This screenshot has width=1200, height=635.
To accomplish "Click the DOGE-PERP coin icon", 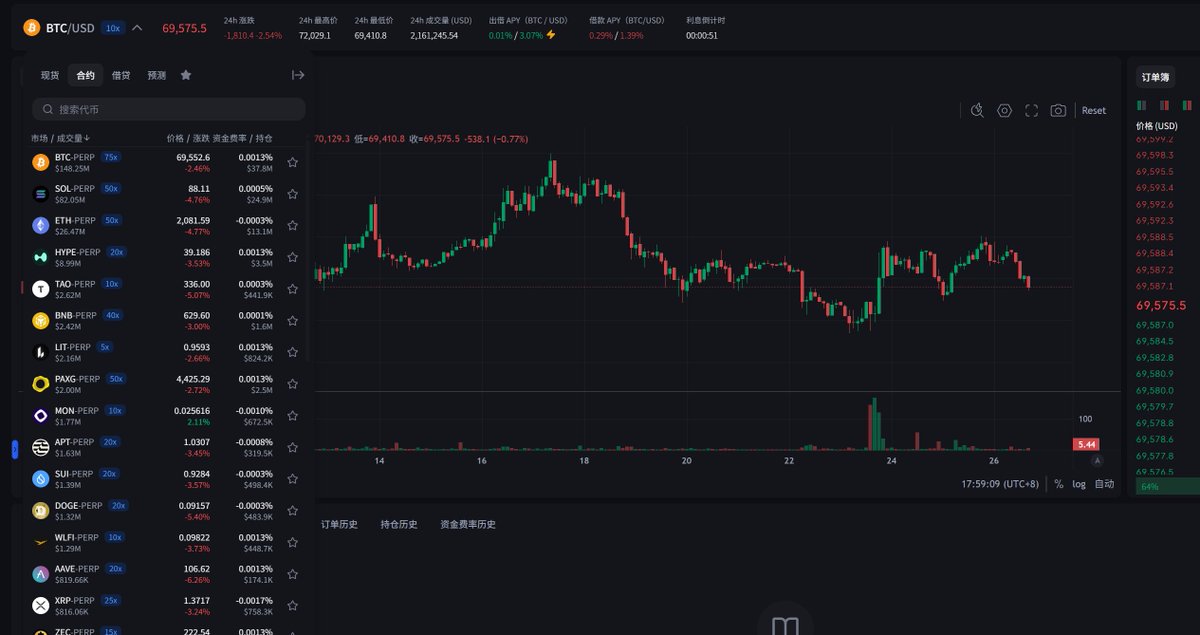I will click(x=41, y=511).
